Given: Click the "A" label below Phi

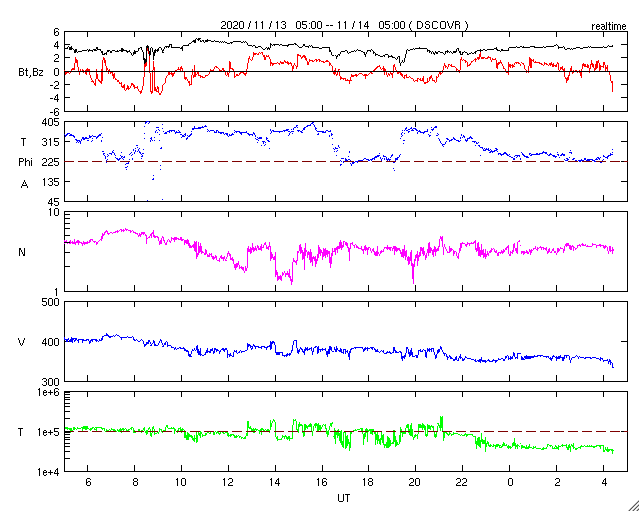Looking at the screenshot, I should (24, 185).
